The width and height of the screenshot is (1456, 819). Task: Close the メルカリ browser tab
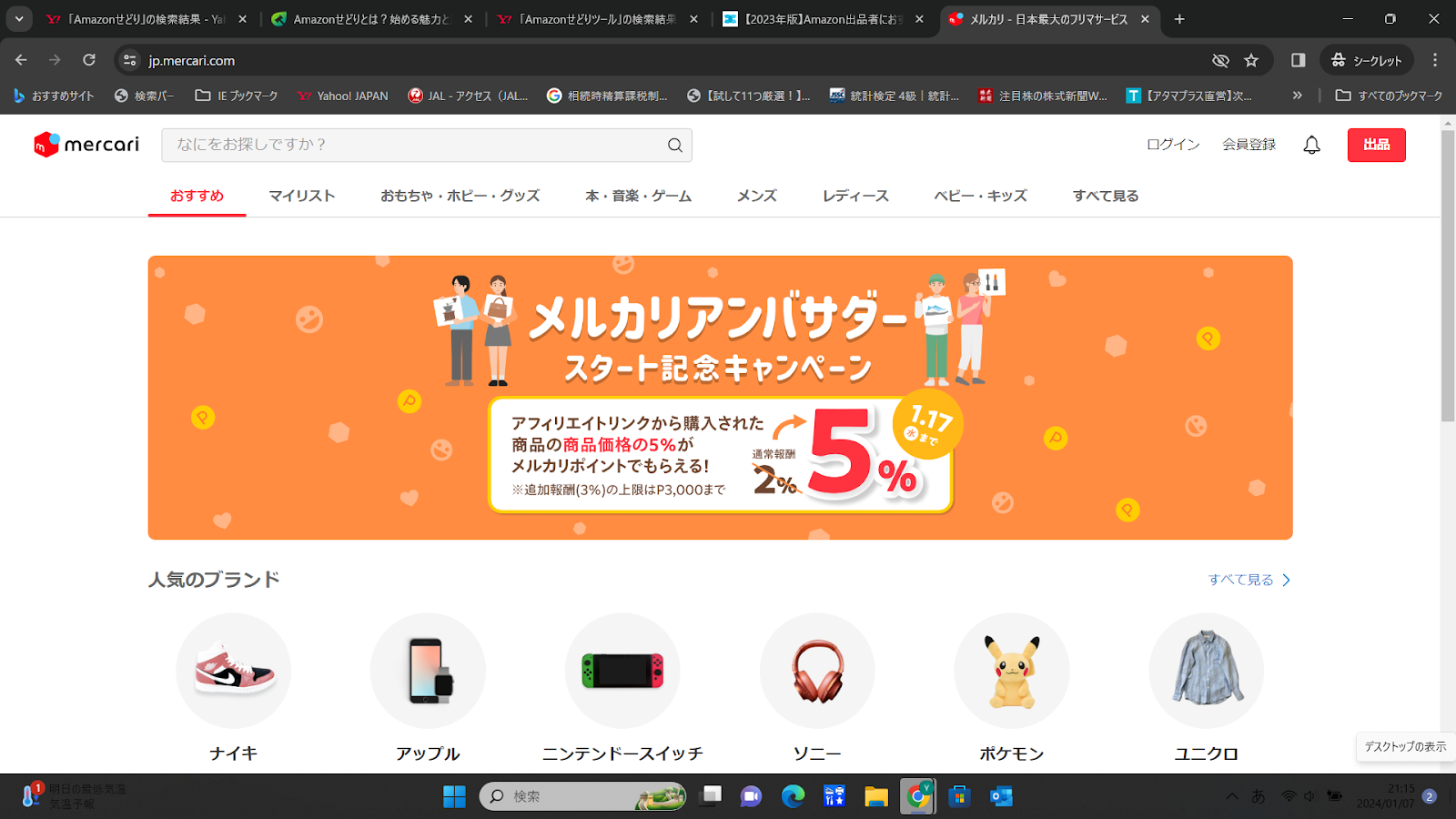[1145, 19]
